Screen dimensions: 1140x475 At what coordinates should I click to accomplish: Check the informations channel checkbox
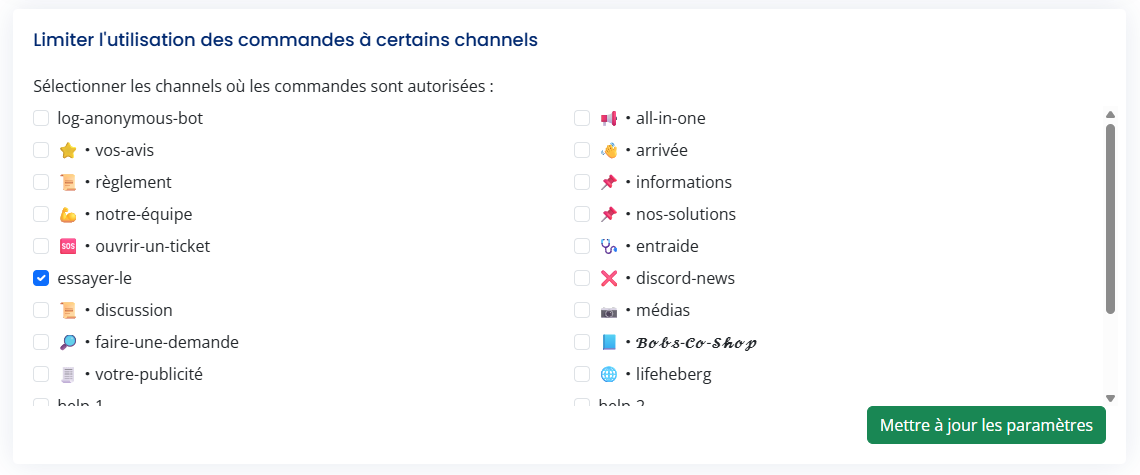click(x=582, y=182)
